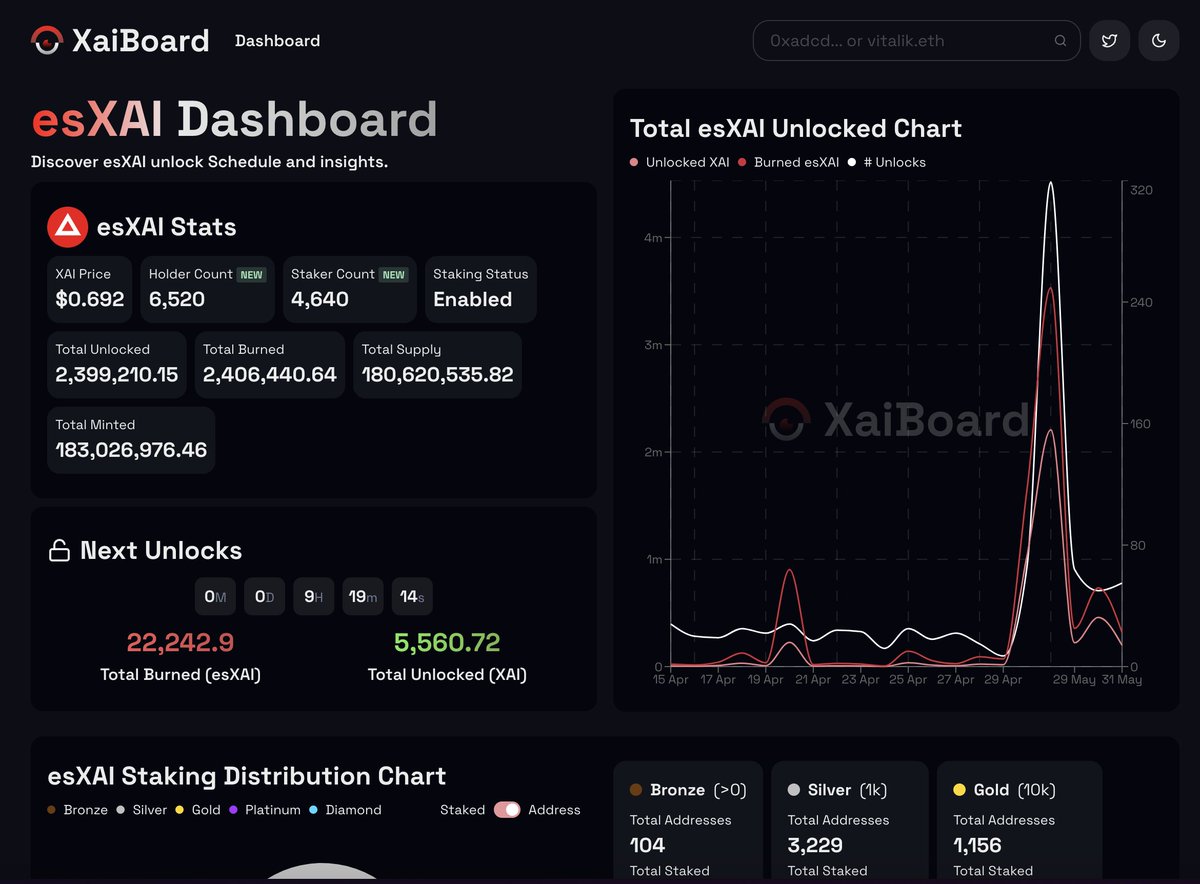Click Silver Total Addresses 3,229
This screenshot has width=1200, height=884.
point(815,845)
